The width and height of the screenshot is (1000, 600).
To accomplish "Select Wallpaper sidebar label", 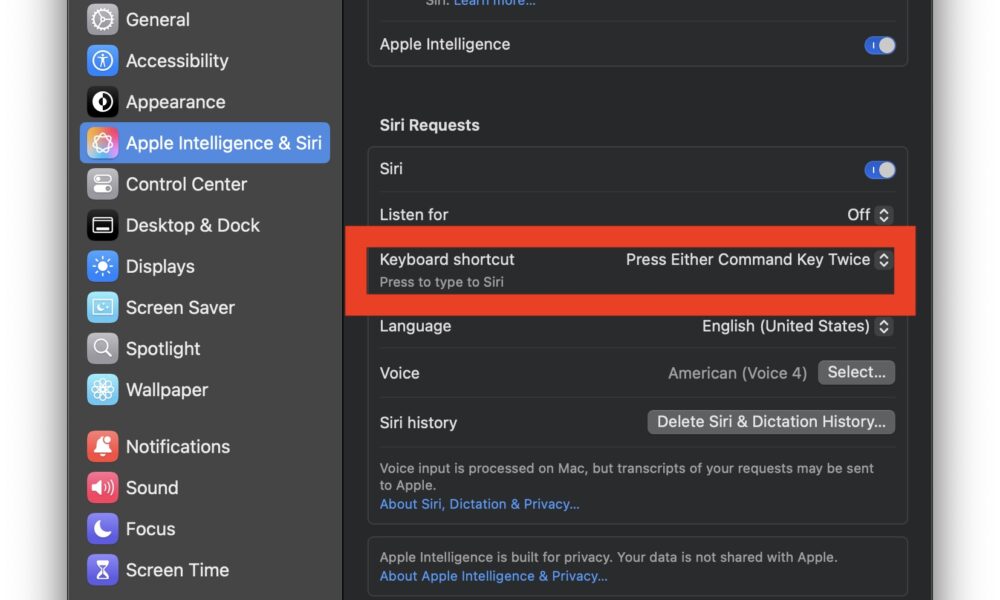I will pos(166,390).
